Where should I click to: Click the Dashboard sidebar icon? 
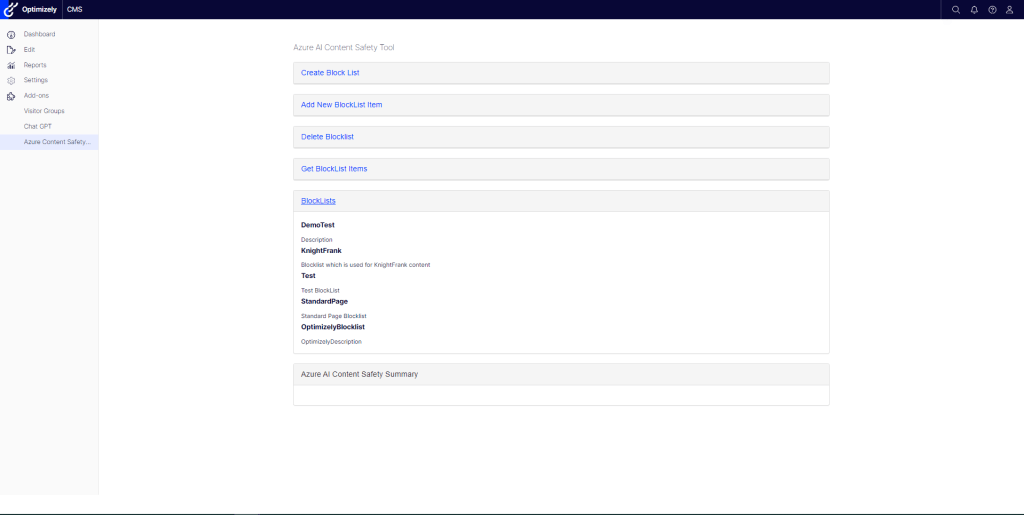click(10, 35)
